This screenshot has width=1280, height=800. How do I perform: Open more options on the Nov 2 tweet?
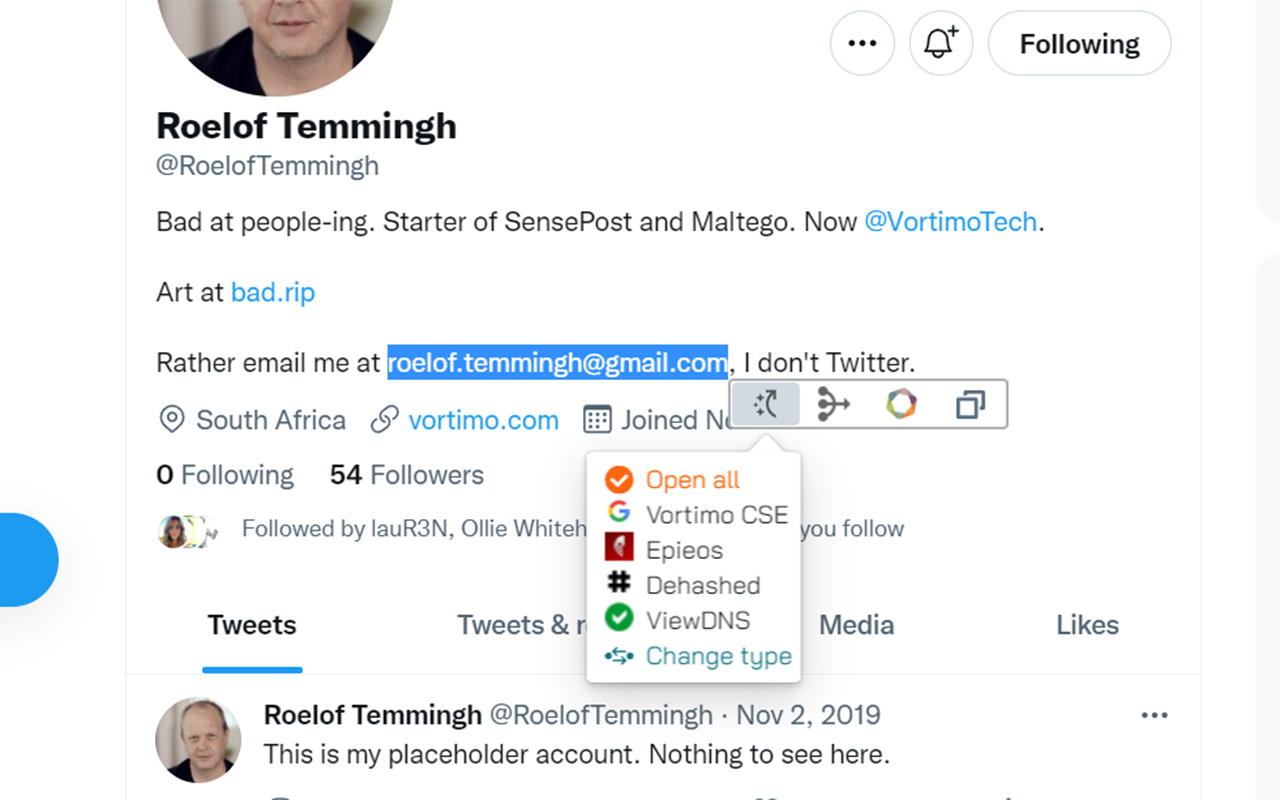point(1154,715)
